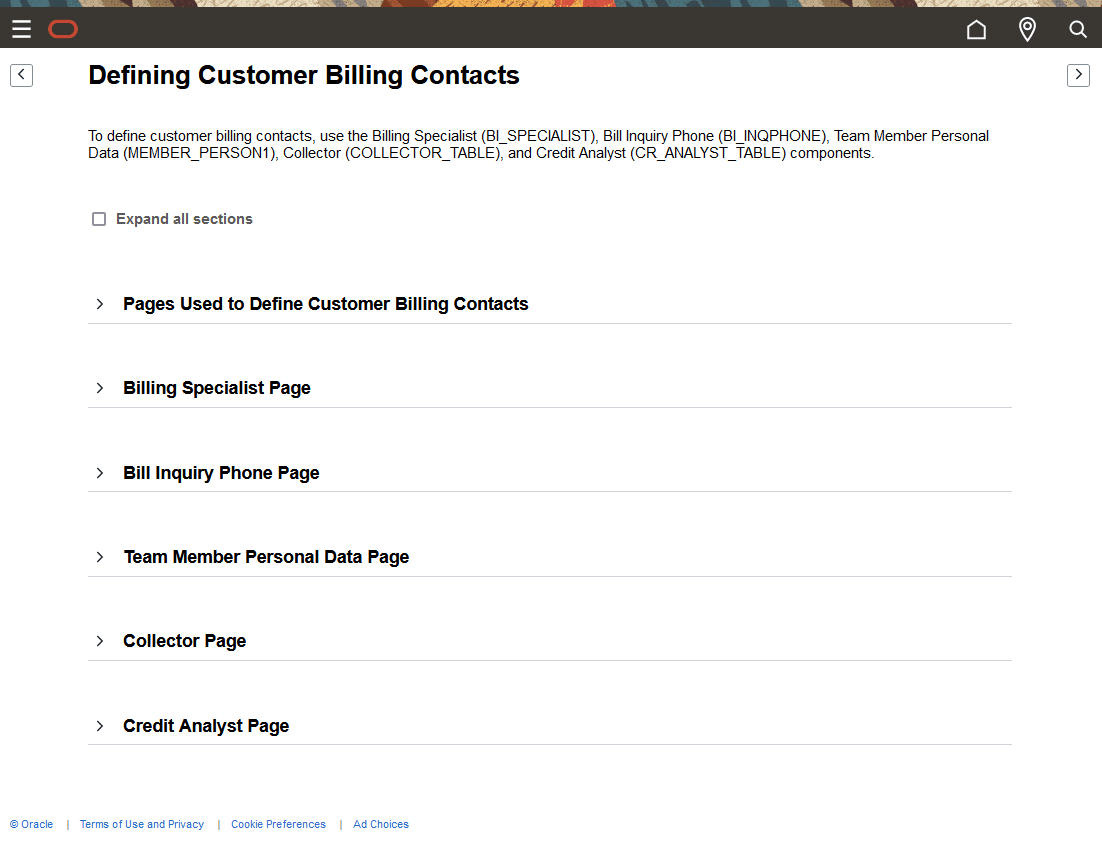Open the hamburger navigation menu
This screenshot has height=842, width=1102.
point(21,29)
